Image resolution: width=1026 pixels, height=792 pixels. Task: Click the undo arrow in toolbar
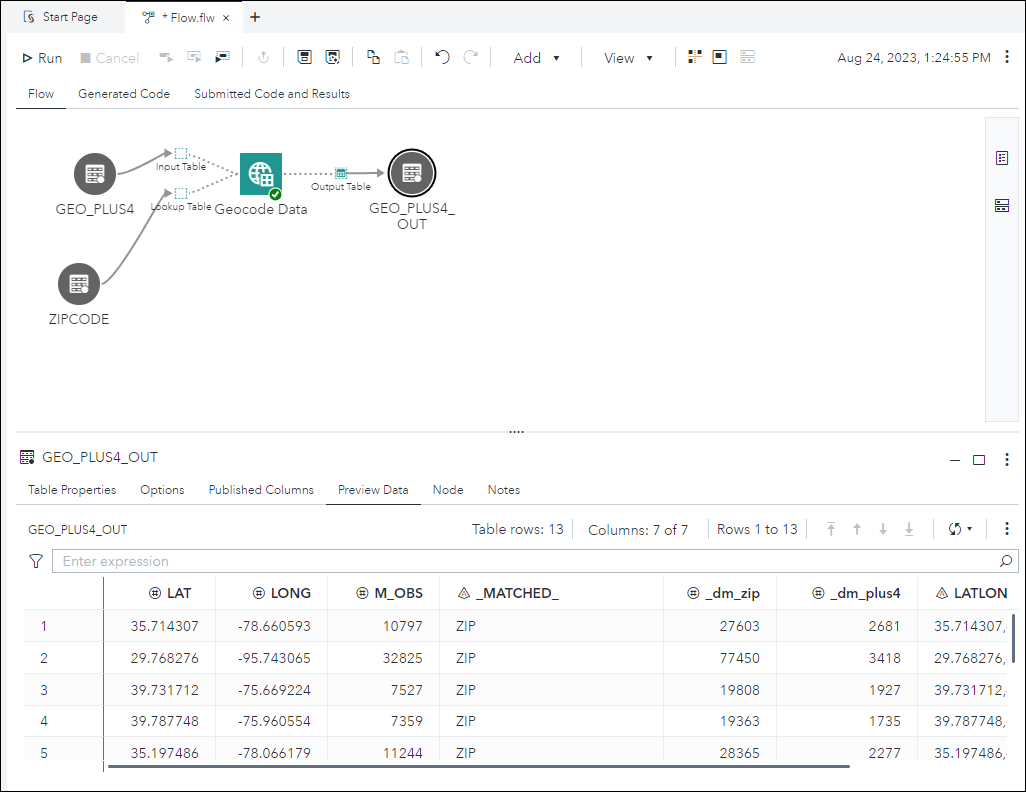[442, 58]
